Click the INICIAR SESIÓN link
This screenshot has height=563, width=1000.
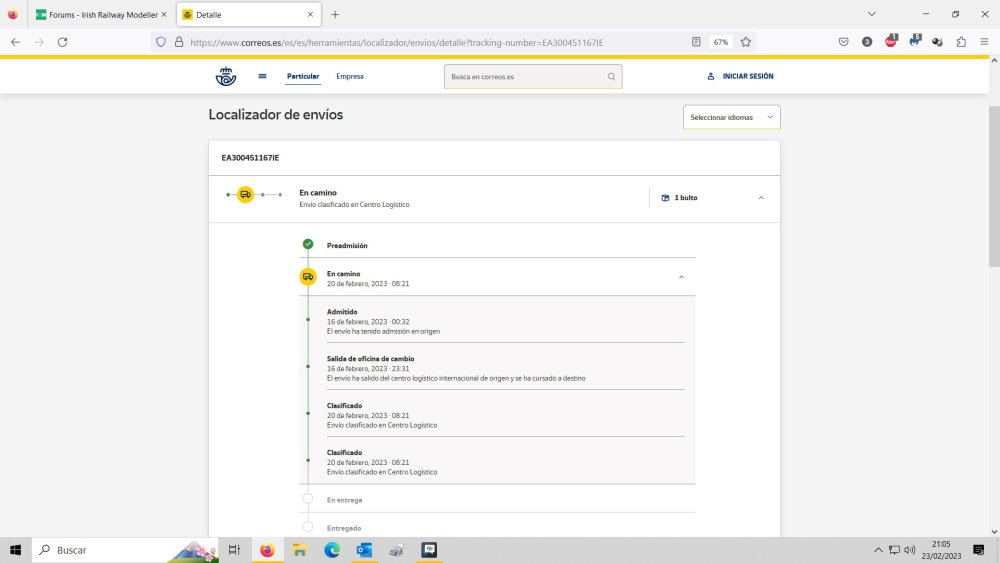click(740, 76)
